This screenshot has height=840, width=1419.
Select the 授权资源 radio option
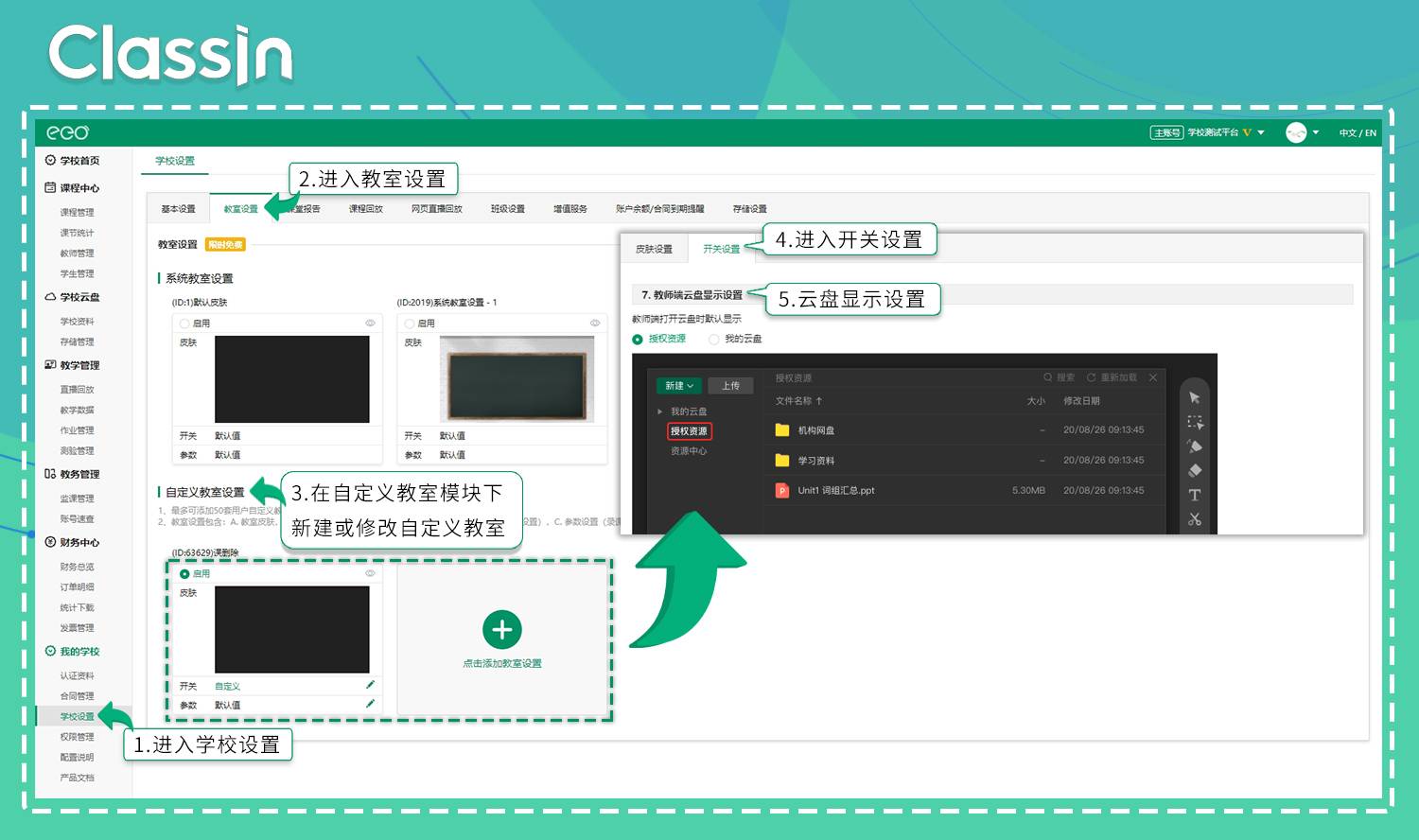(x=638, y=339)
